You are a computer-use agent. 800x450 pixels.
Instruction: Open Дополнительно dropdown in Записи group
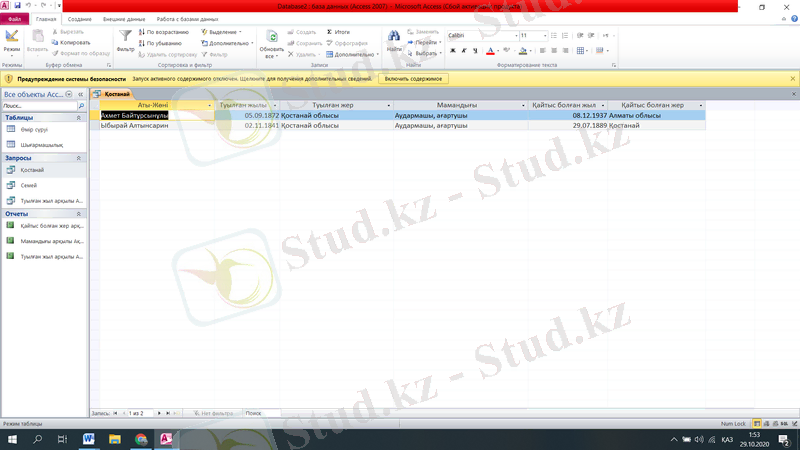tap(352, 55)
